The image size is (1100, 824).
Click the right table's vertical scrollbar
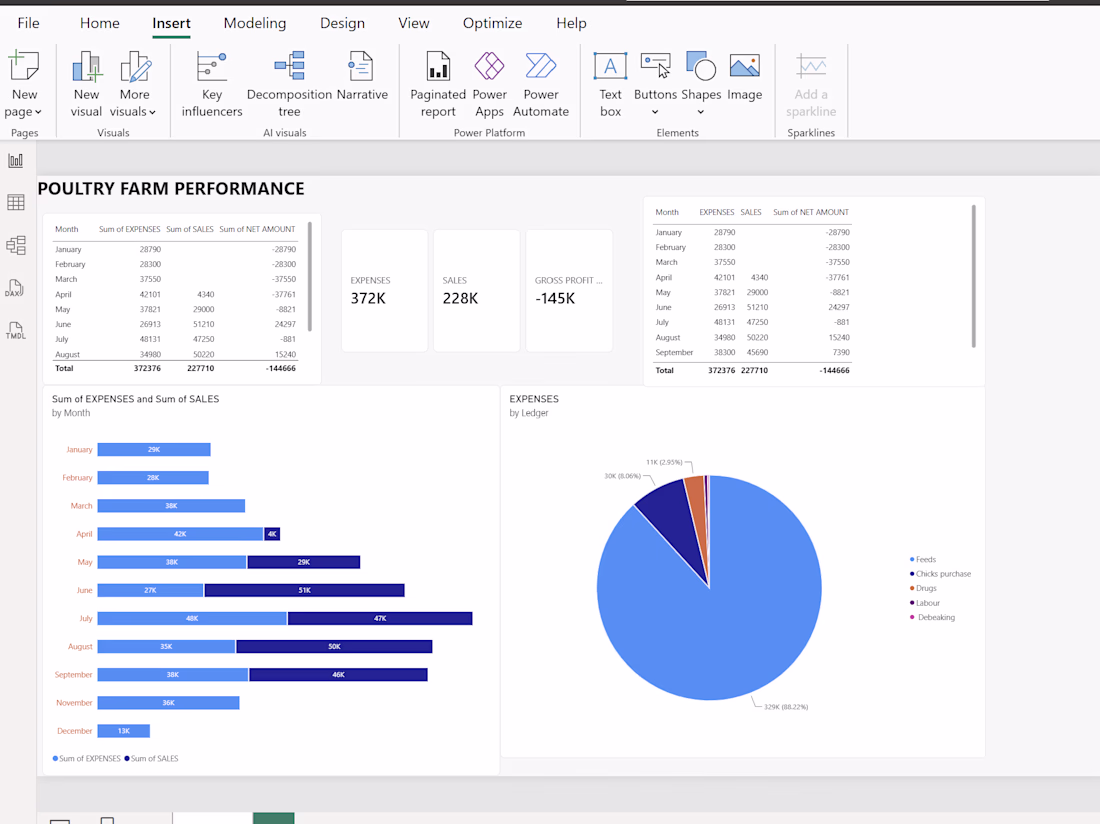[x=974, y=276]
